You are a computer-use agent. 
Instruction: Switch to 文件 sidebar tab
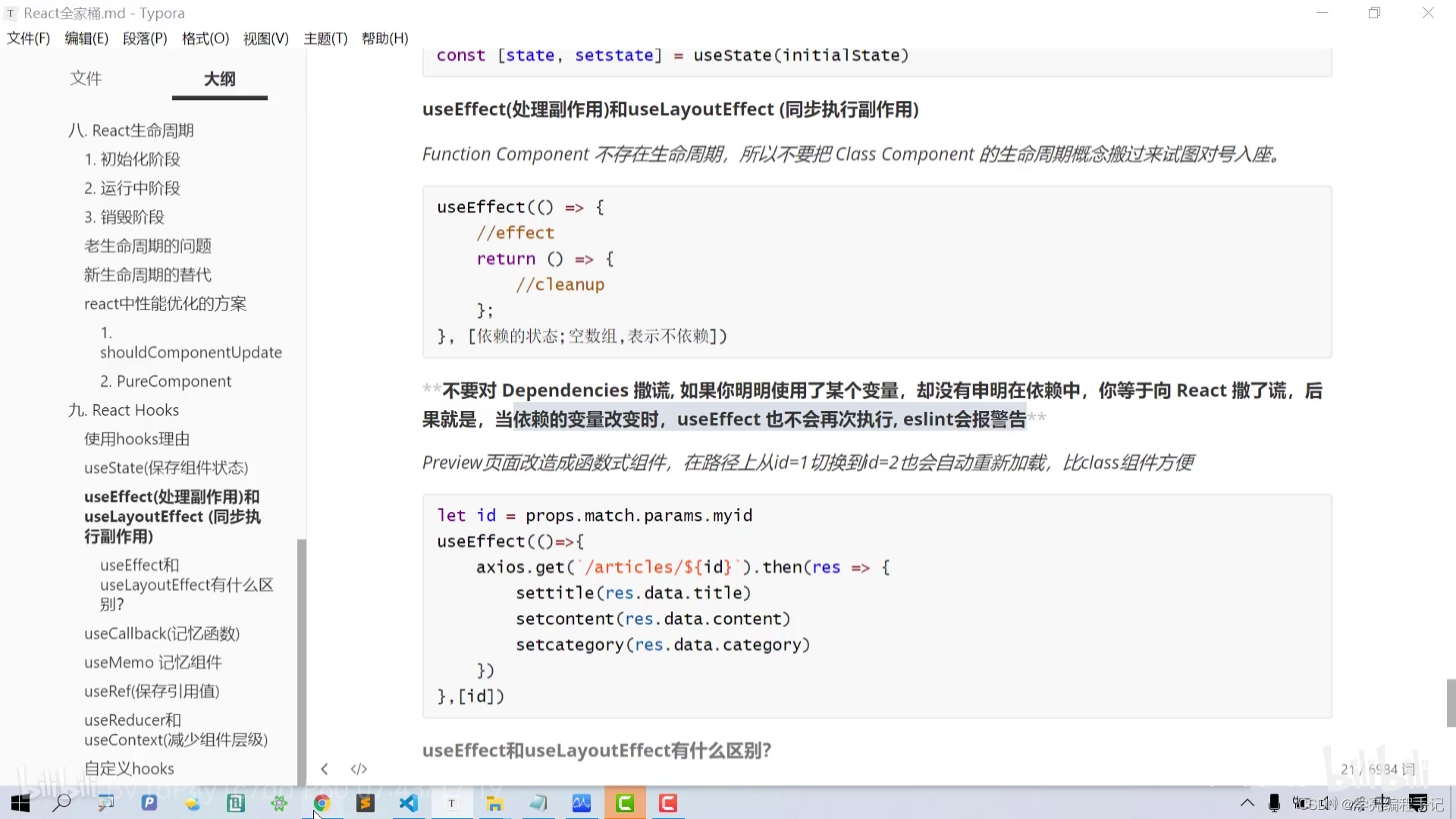point(86,79)
